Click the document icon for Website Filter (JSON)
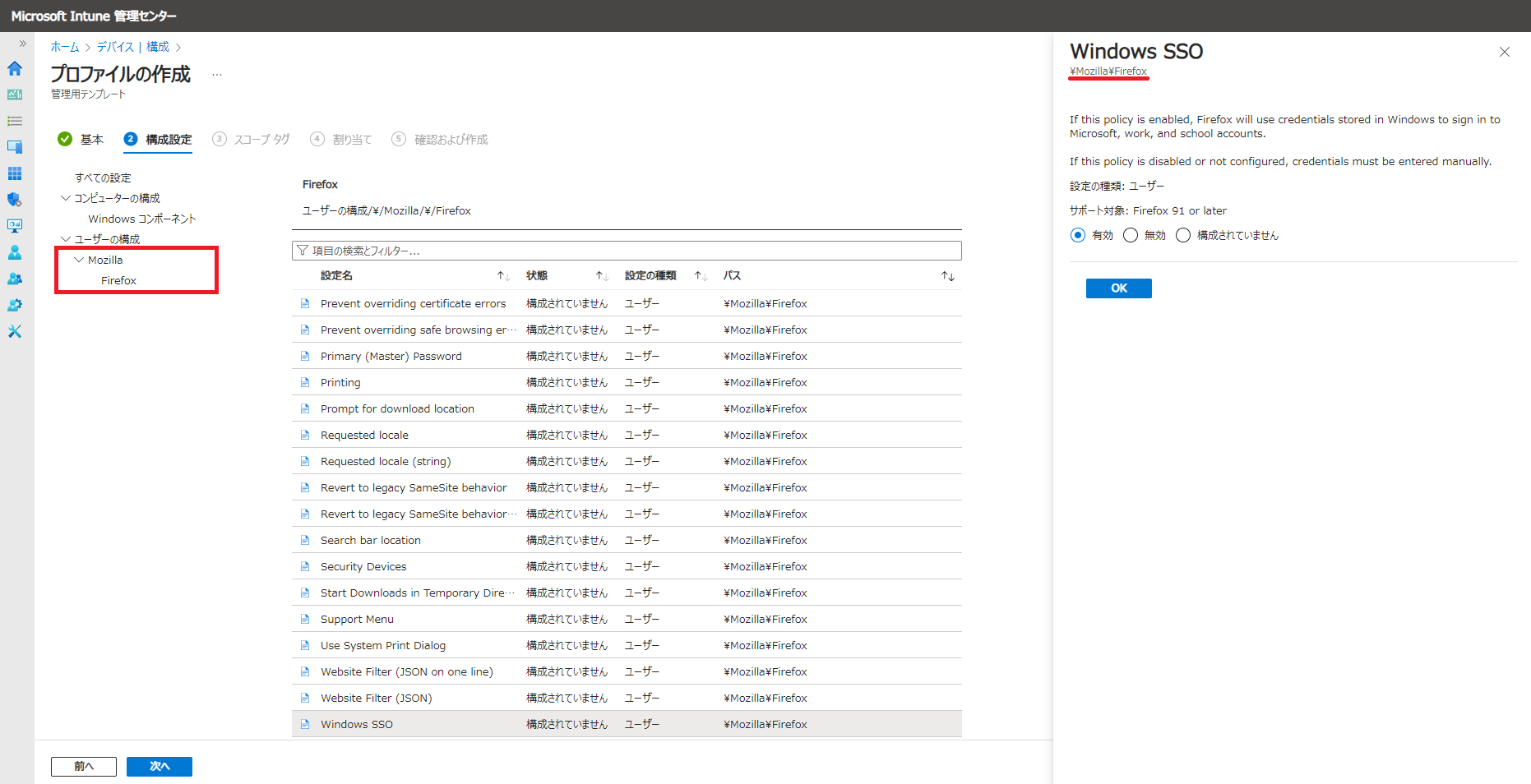Viewport: 1531px width, 784px height. [305, 698]
